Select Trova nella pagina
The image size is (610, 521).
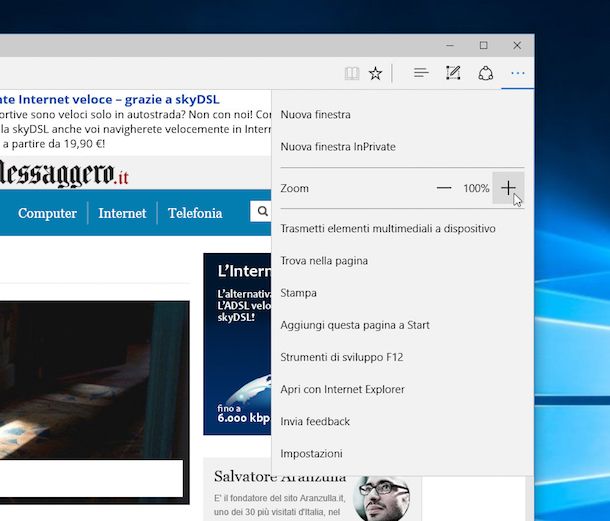coord(324,261)
